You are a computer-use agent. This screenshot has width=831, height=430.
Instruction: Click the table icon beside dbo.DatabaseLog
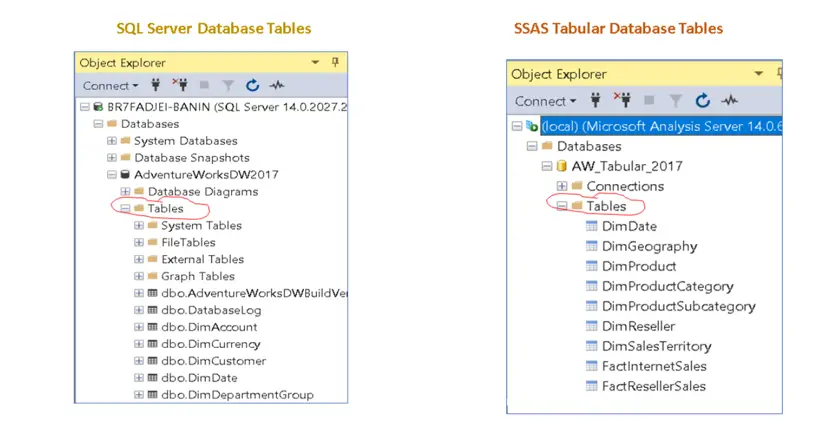coord(152,310)
